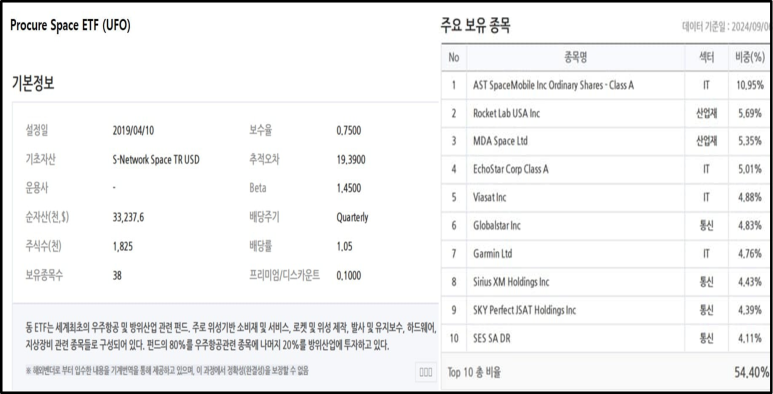Click the Quarterly dividend cycle value

coord(352,217)
